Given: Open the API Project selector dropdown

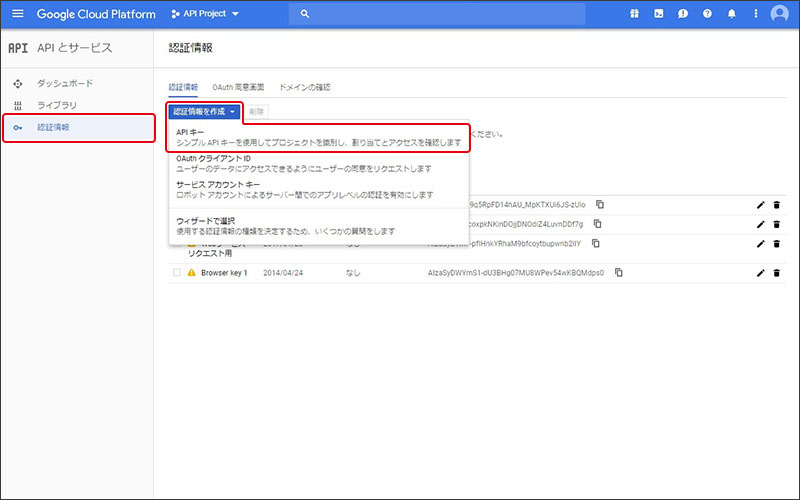Looking at the screenshot, I should click(205, 14).
